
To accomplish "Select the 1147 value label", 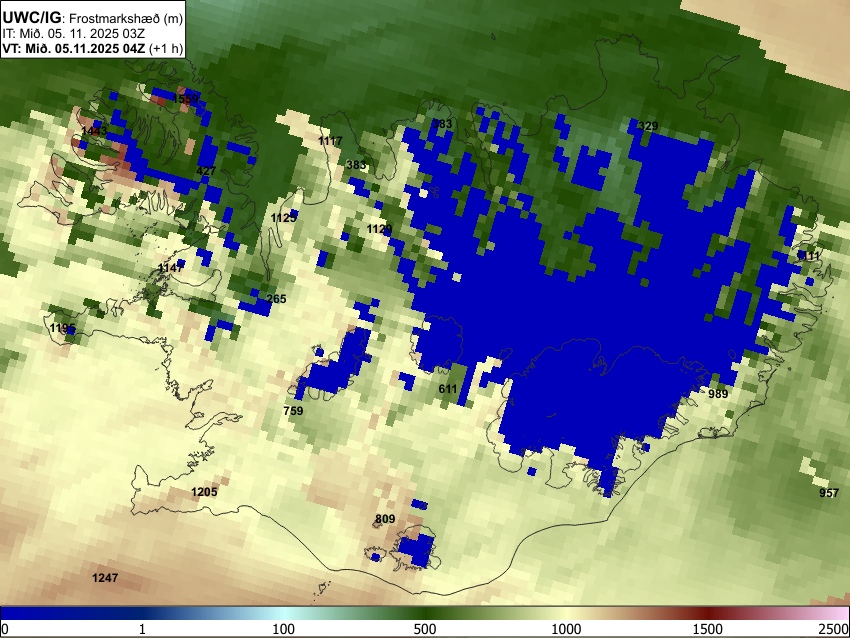I will click(171, 268).
